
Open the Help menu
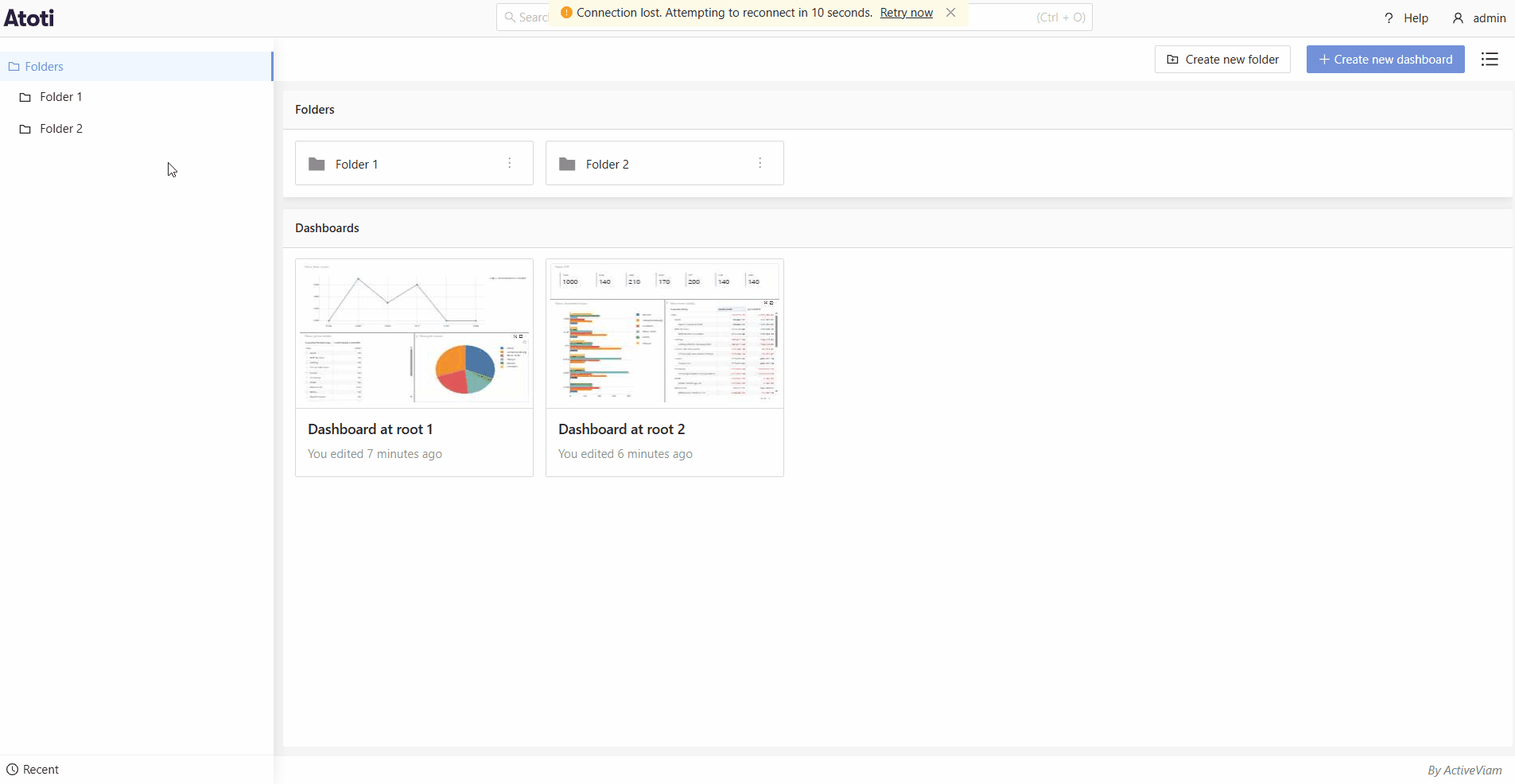coord(1406,18)
